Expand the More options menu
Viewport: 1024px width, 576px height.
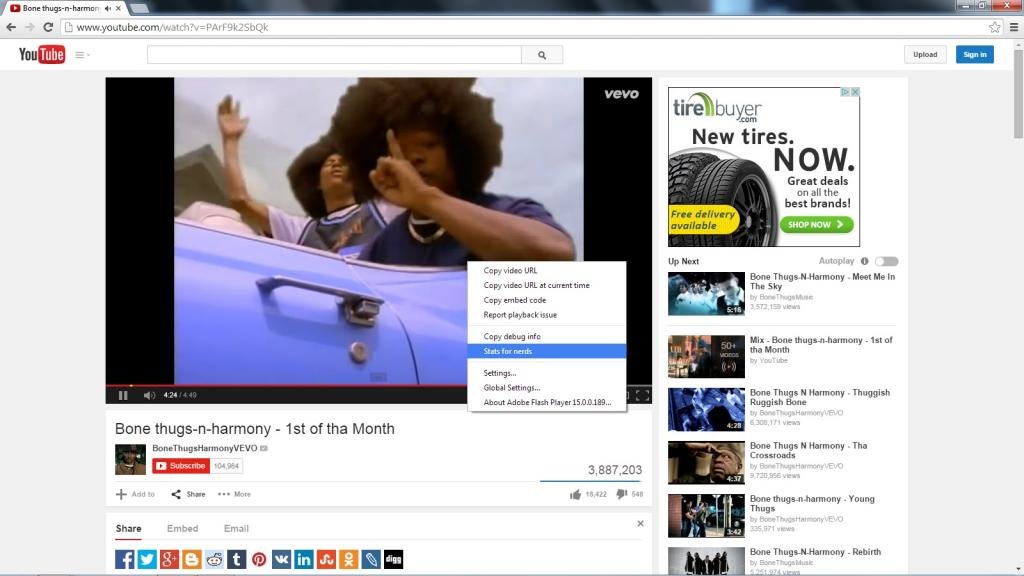234,494
